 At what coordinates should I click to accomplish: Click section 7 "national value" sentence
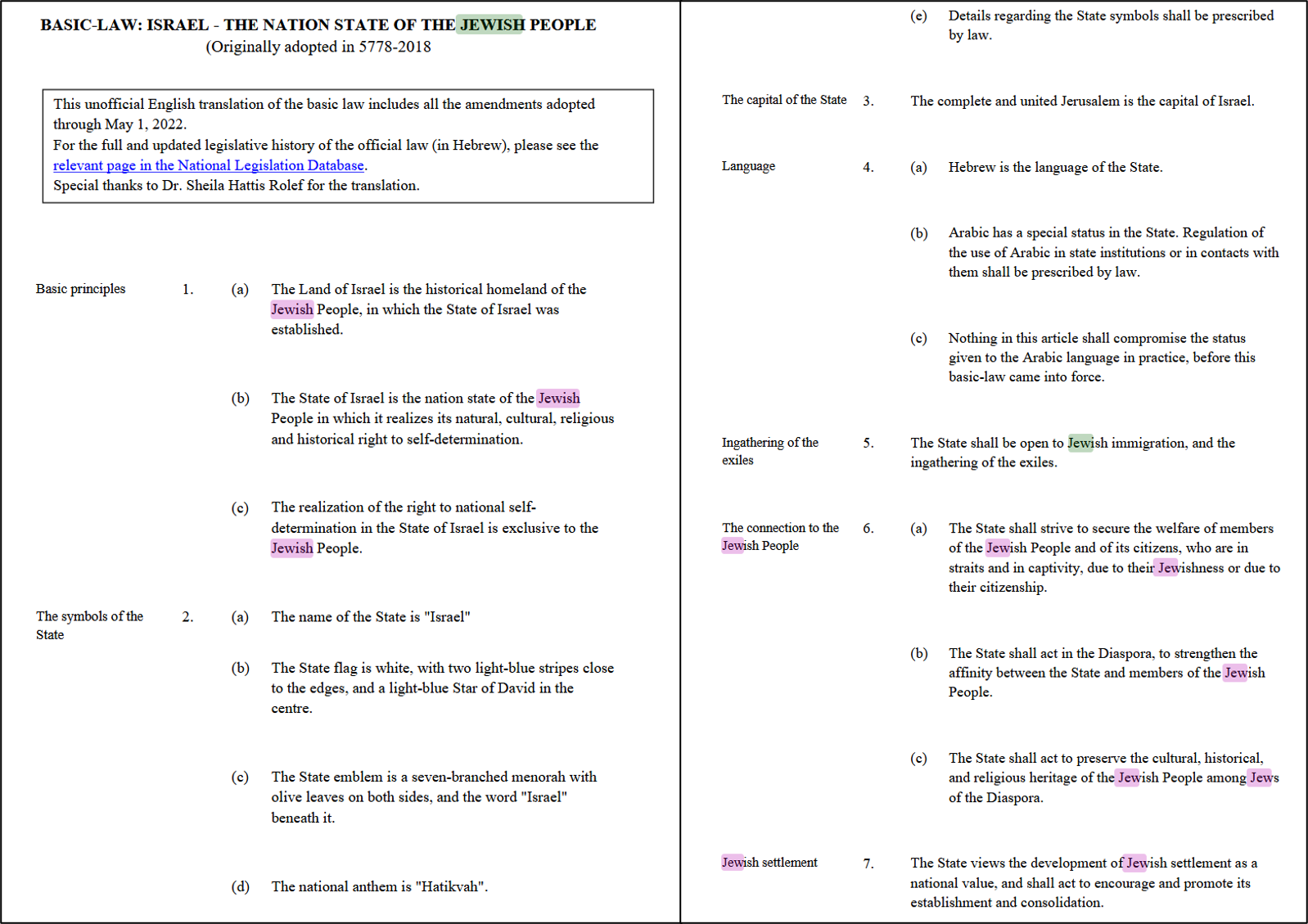pos(1084,882)
